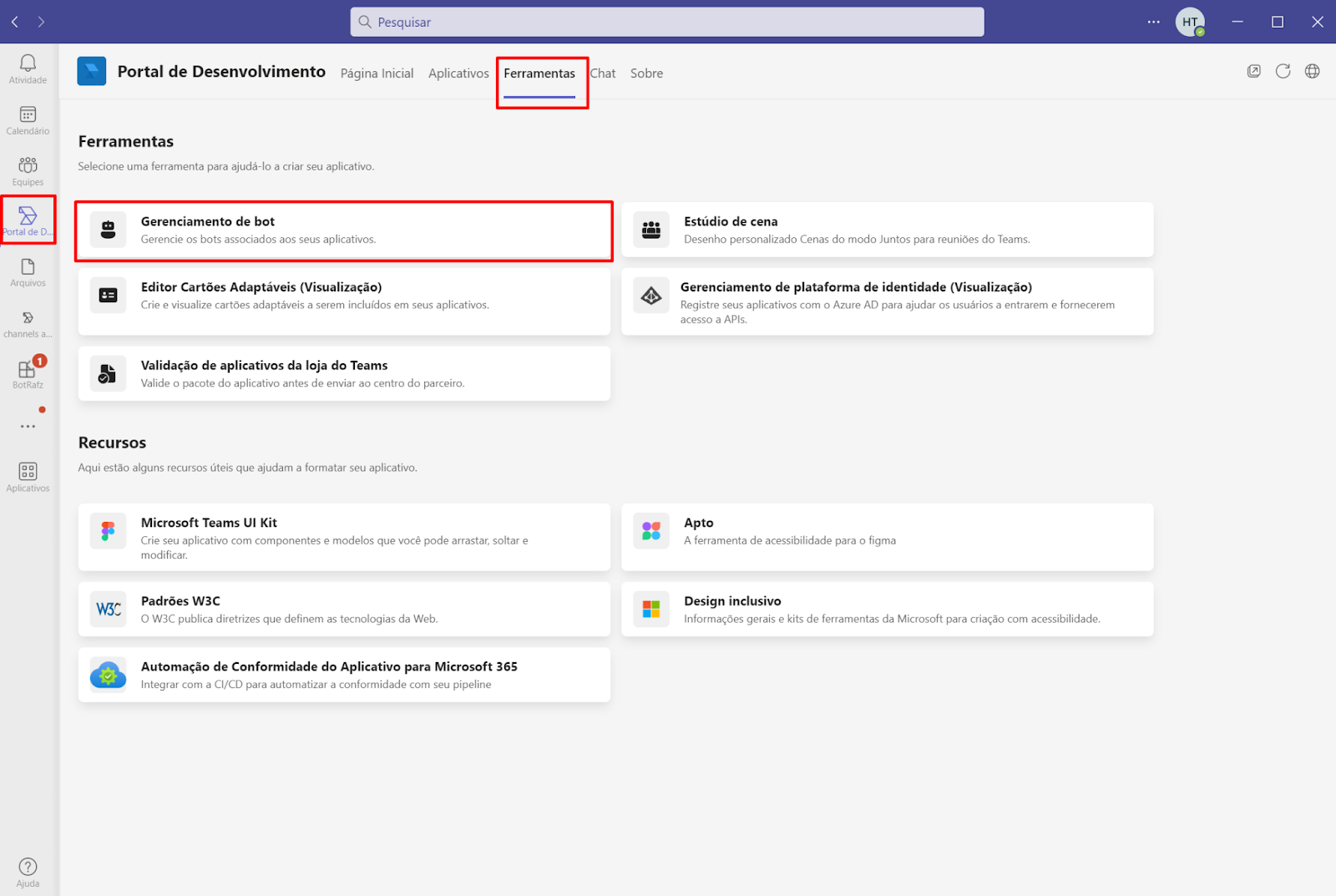The image size is (1336, 896).
Task: Reload the tab with refresh icon
Action: 1283,72
